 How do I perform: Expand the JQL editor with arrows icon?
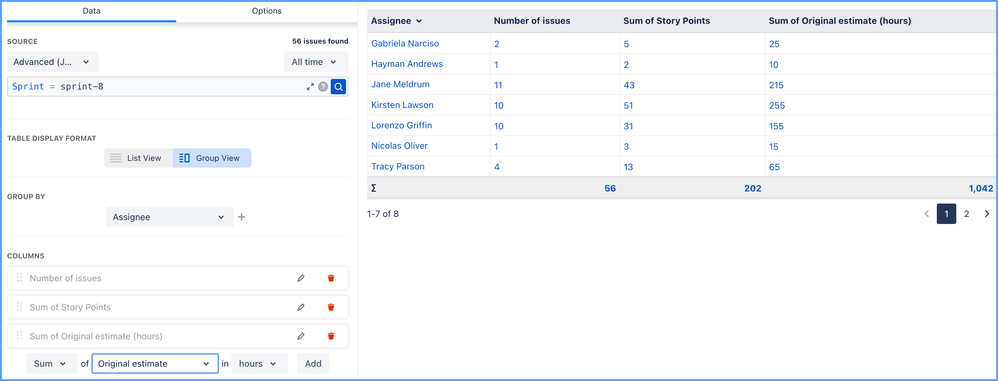point(311,87)
